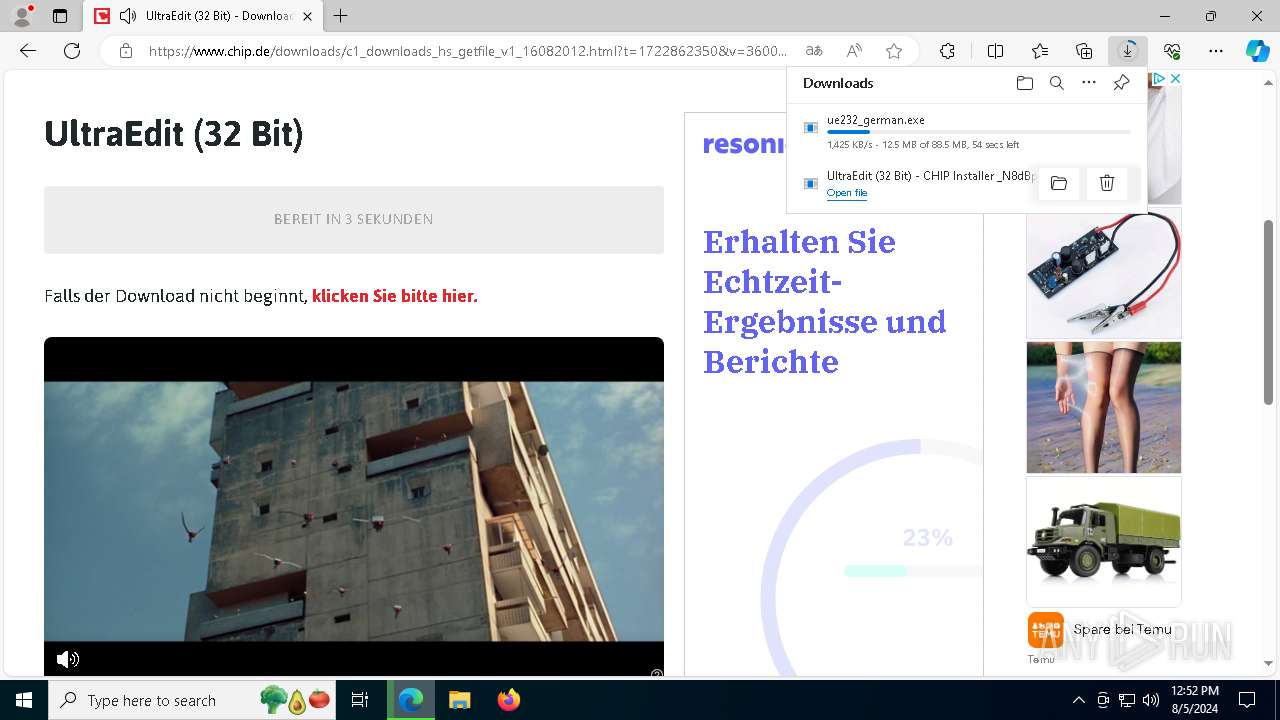1280x720 pixels.
Task: Open the translate page icon
Action: coord(814,51)
